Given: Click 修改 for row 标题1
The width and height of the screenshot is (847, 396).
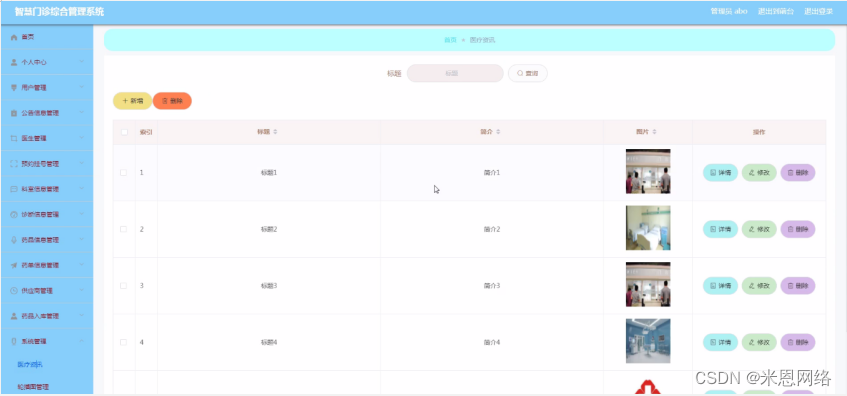Looking at the screenshot, I should 759,173.
